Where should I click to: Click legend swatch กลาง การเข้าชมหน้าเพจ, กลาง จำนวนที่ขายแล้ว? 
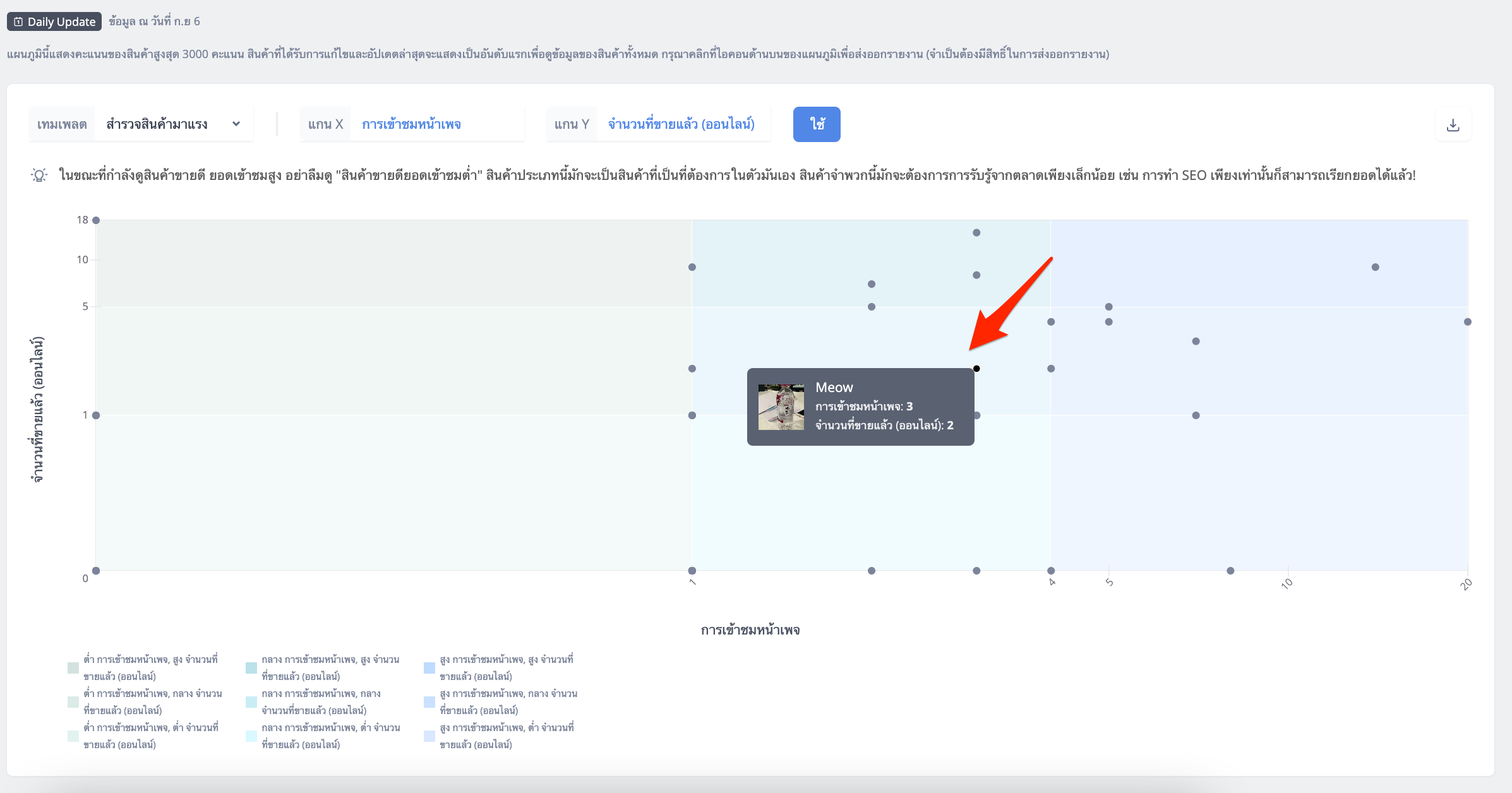251,702
